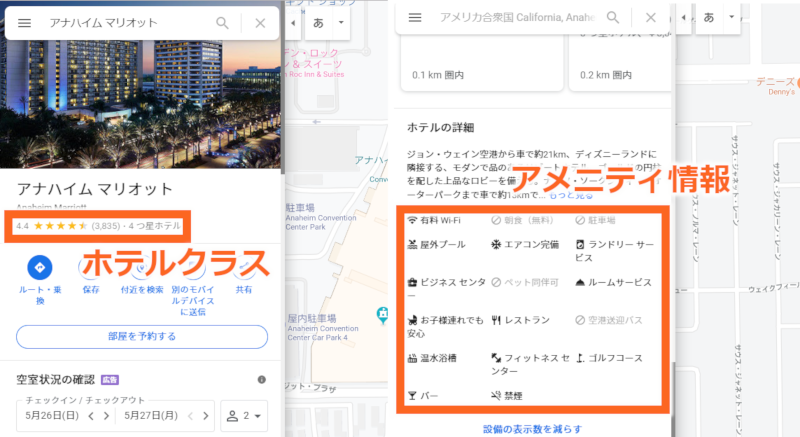Click もっと見る in hotel description
The image size is (800, 437).
pos(571,195)
